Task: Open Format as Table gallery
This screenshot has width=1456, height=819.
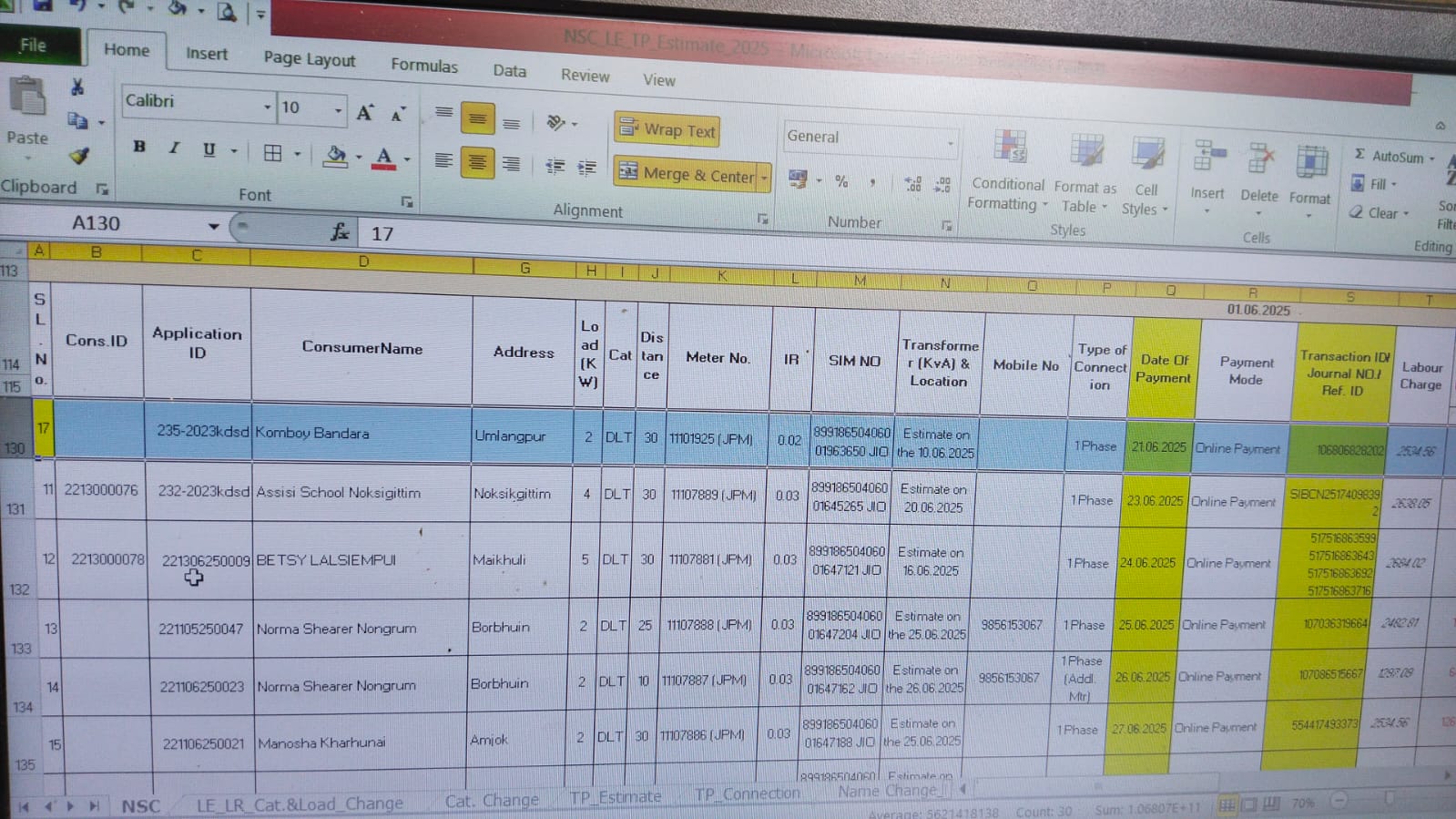Action: (x=1084, y=173)
